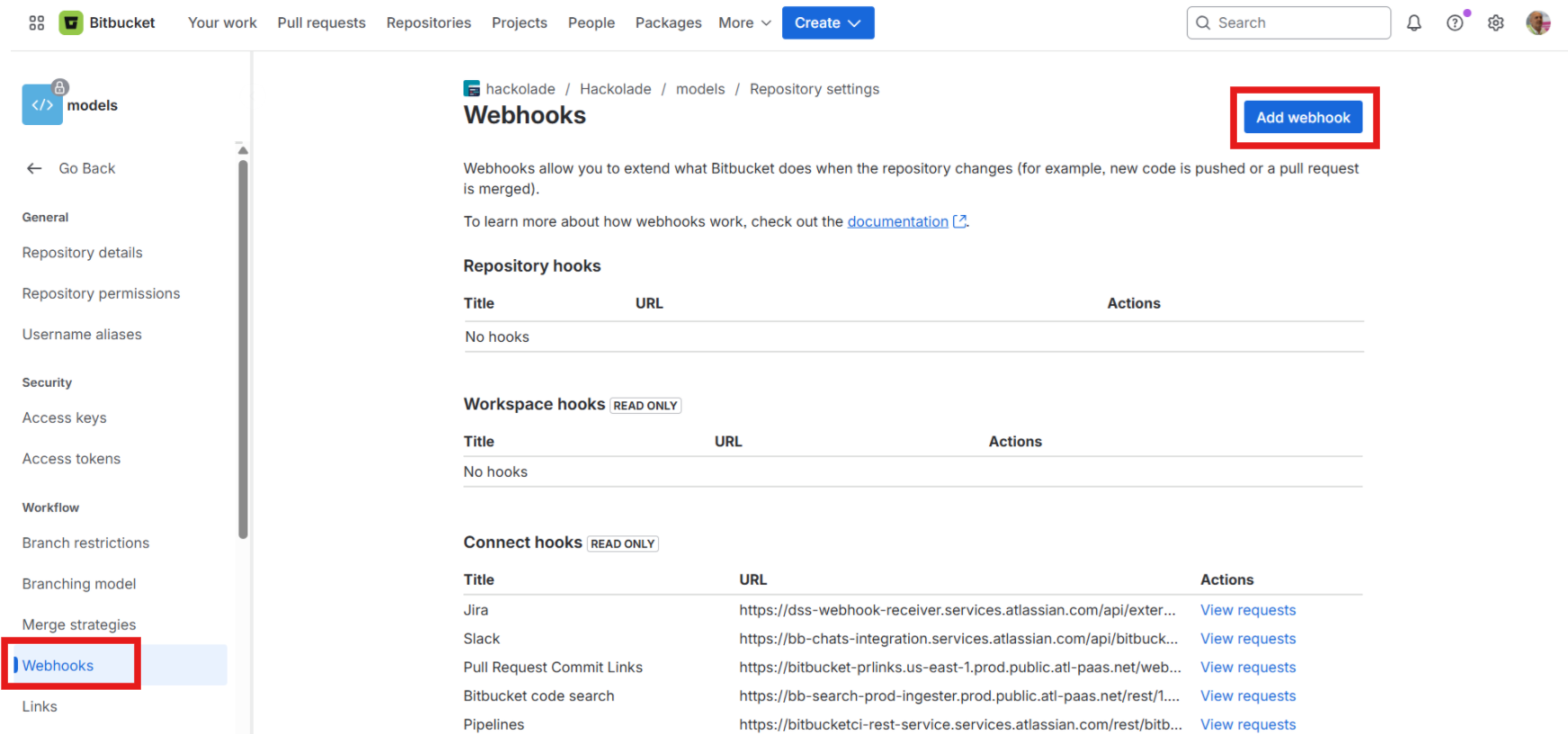
Task: Open Branch restrictions in sidebar
Action: coord(85,543)
